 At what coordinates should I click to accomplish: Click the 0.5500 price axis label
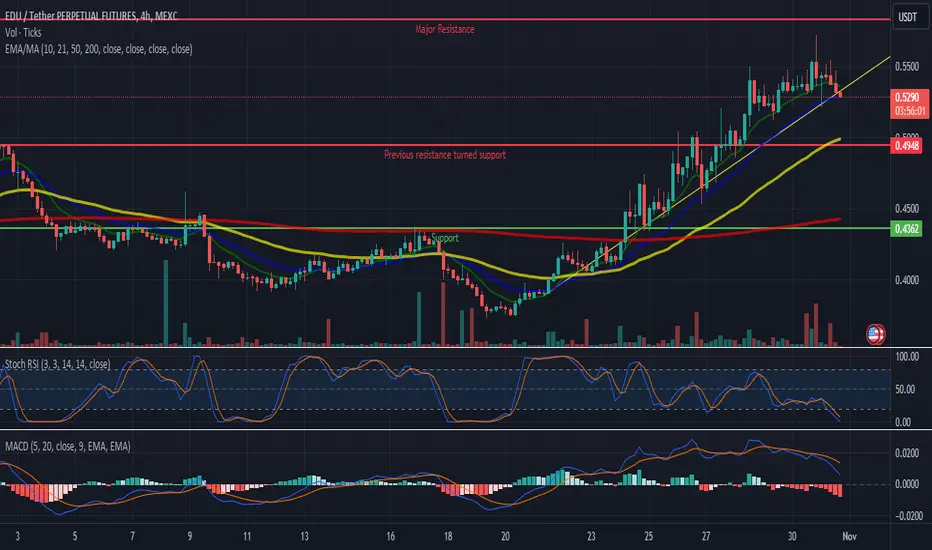tap(907, 67)
